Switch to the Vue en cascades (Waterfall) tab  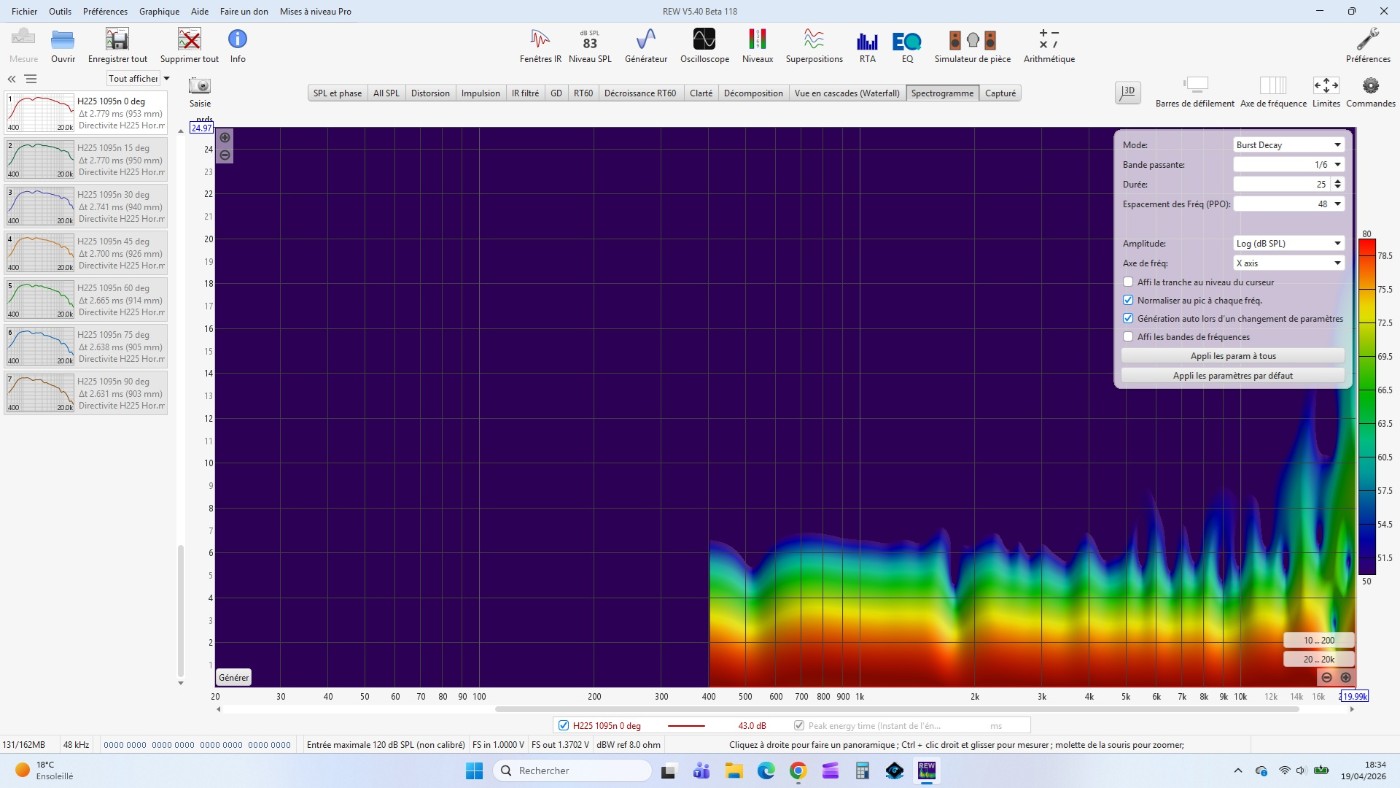pos(846,93)
